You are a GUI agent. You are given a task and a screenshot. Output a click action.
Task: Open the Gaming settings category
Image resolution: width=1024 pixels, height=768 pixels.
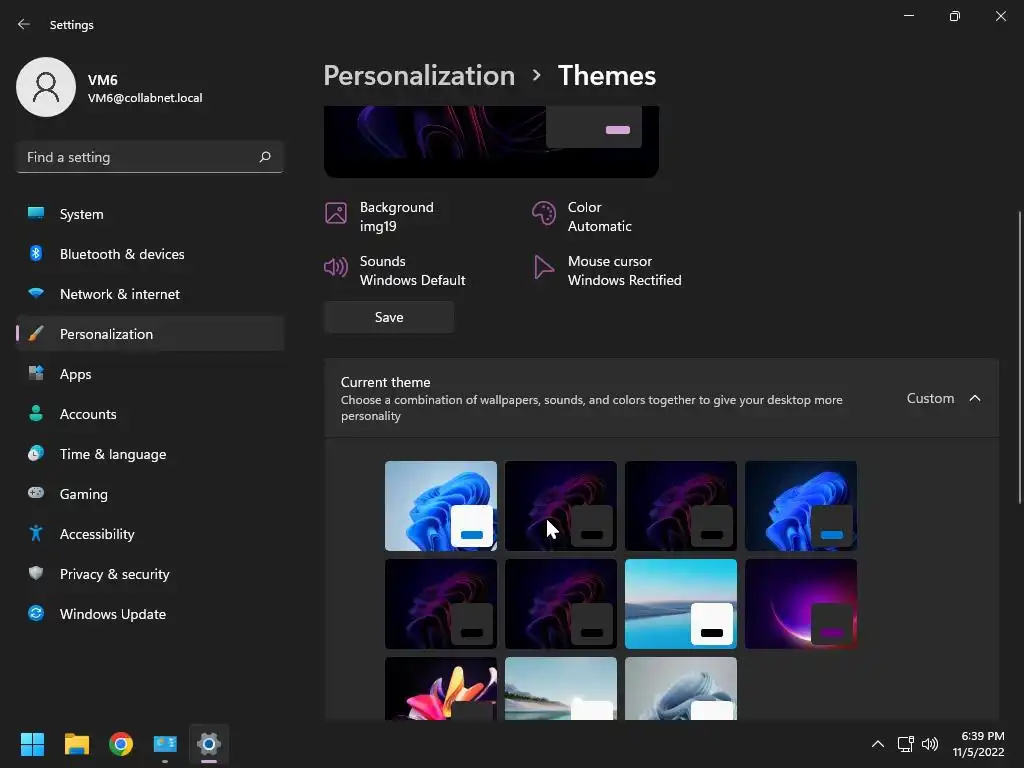(150, 494)
